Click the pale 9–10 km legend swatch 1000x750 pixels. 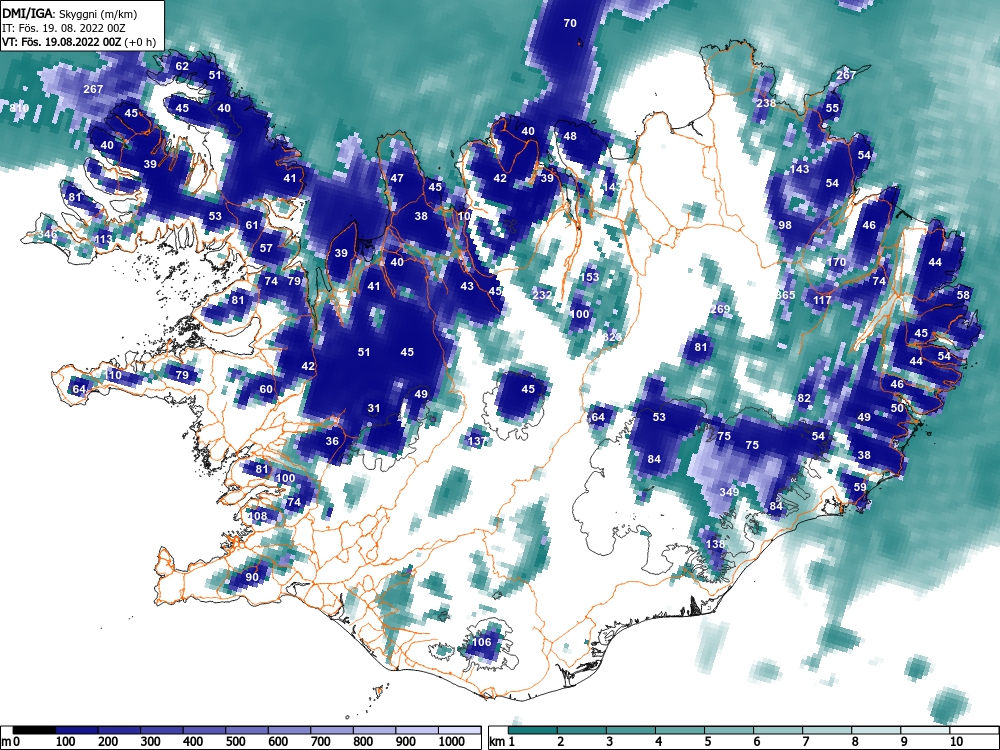[x=925, y=730]
